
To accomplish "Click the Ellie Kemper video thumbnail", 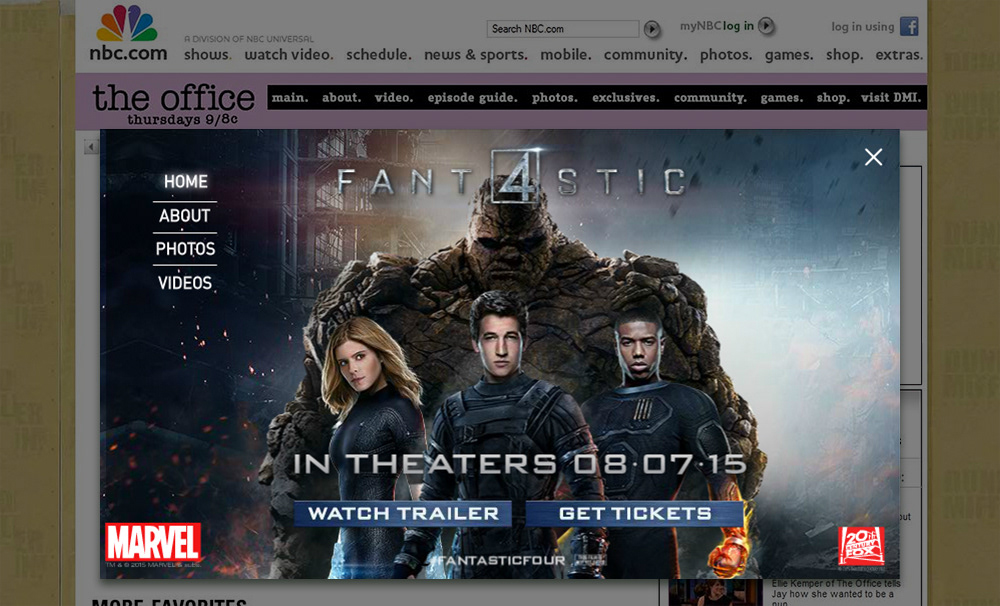I will click(x=716, y=593).
